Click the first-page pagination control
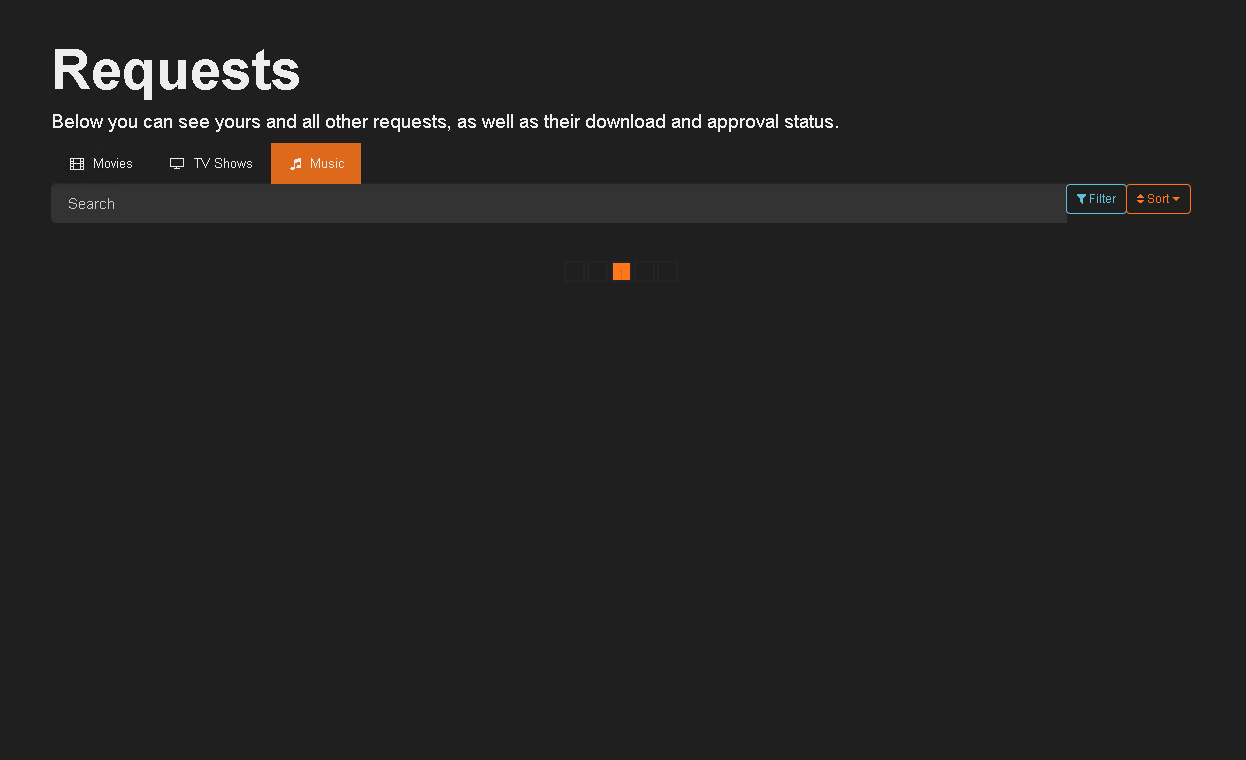Screen dimensions: 1246x760 [x=574, y=271]
